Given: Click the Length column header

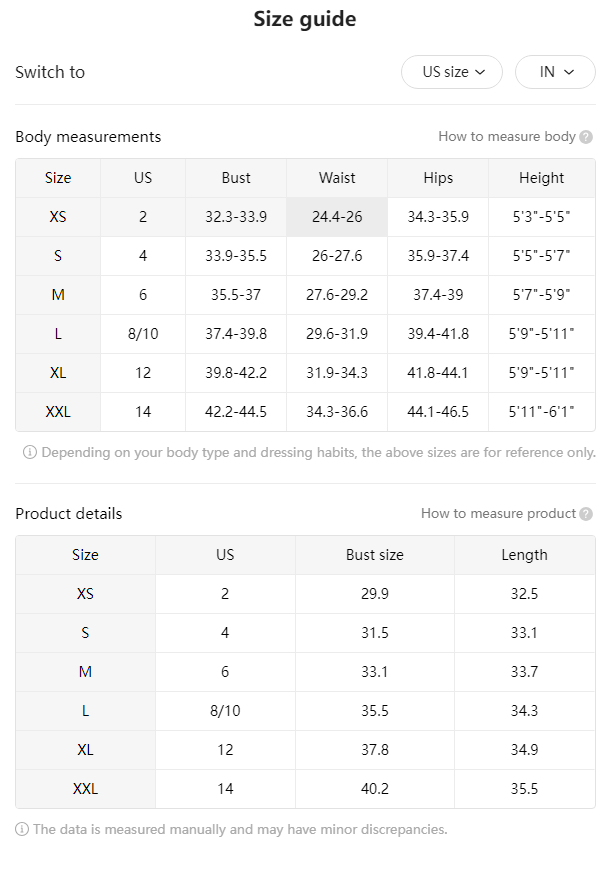Looking at the screenshot, I should click(x=524, y=555).
